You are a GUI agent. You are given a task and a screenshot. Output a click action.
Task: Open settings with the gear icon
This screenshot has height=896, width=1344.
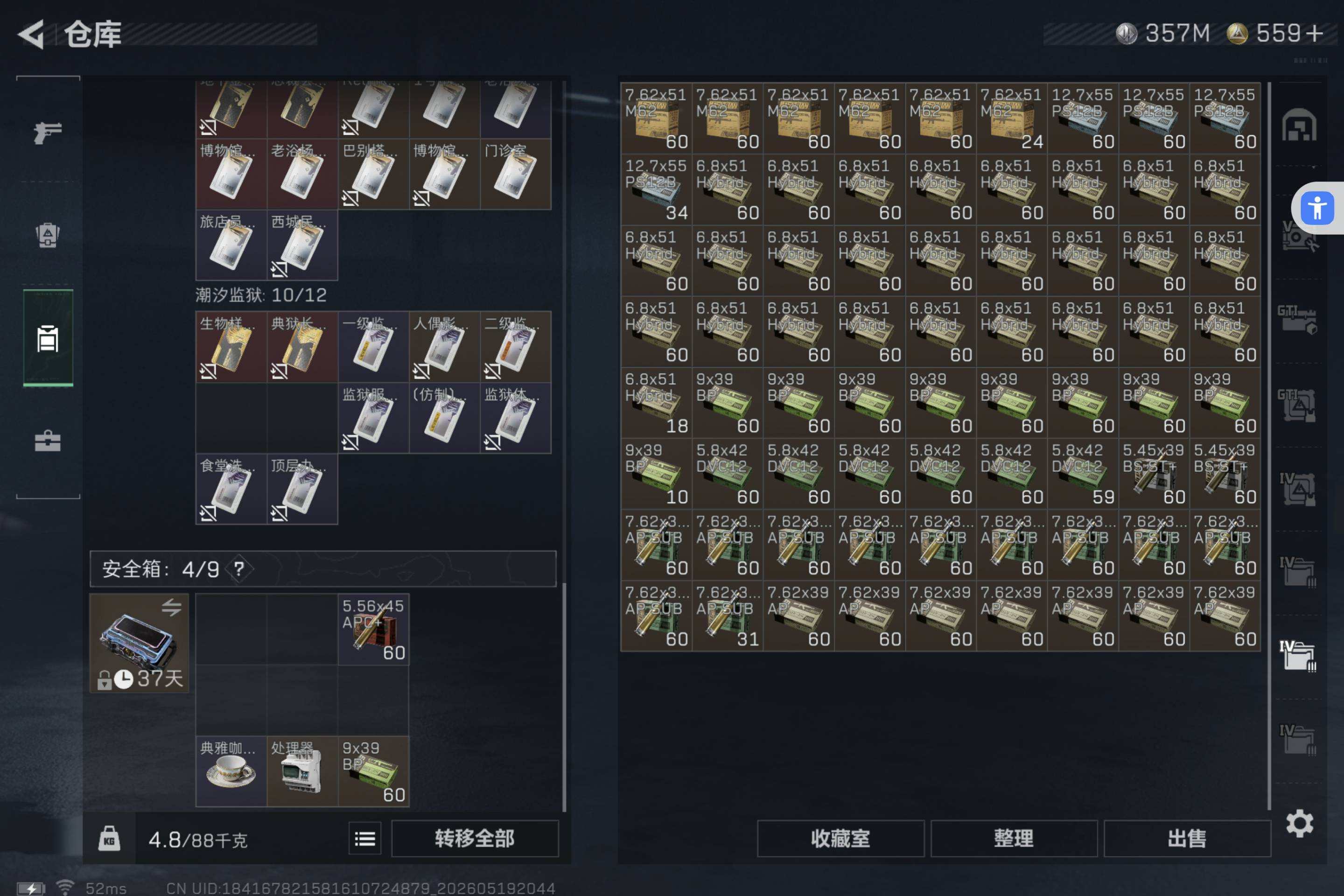(x=1299, y=823)
